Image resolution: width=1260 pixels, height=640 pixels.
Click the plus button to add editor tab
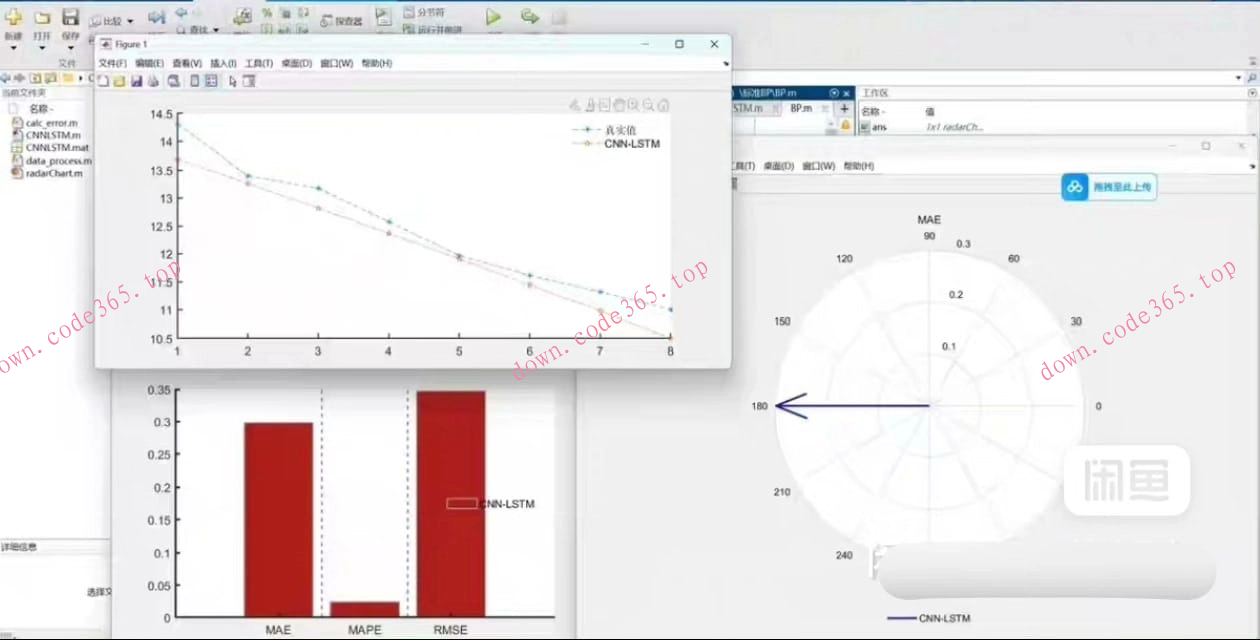coord(844,108)
